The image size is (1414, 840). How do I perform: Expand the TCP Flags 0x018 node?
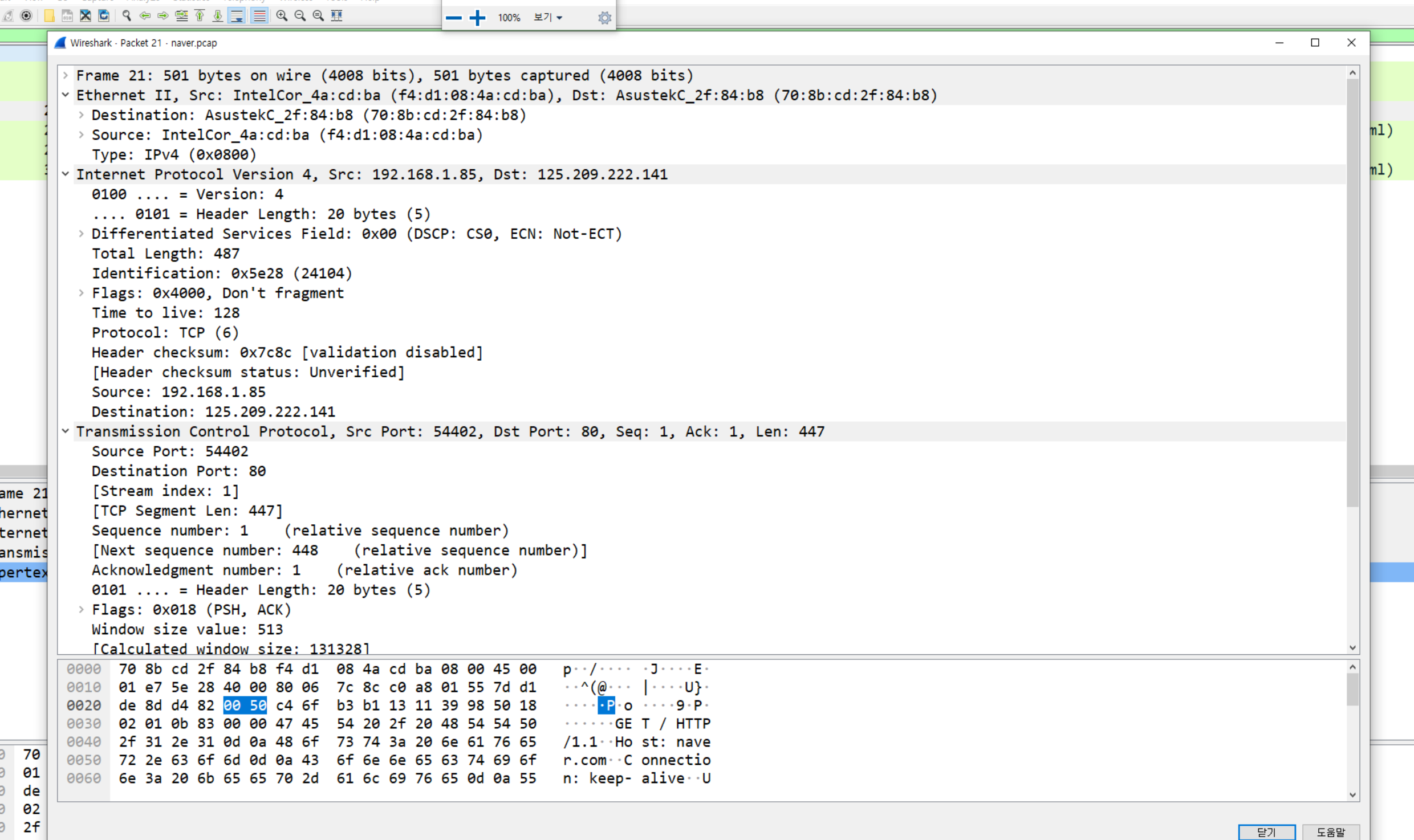[x=81, y=610]
